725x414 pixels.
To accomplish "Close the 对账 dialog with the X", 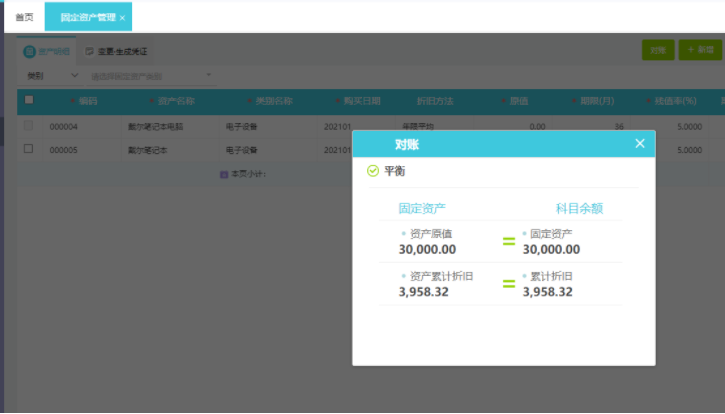I will 639,143.
